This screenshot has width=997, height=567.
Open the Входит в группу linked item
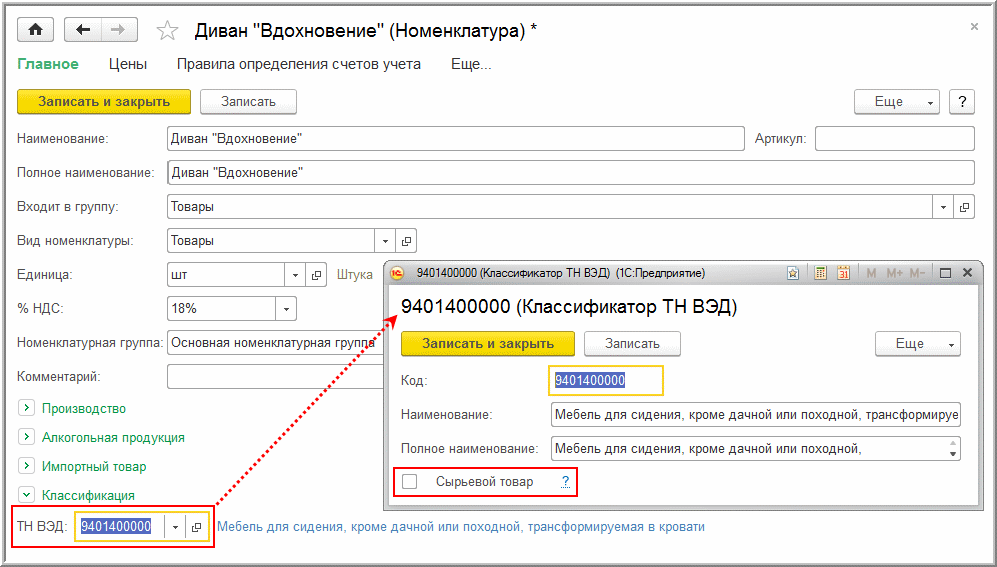(964, 207)
